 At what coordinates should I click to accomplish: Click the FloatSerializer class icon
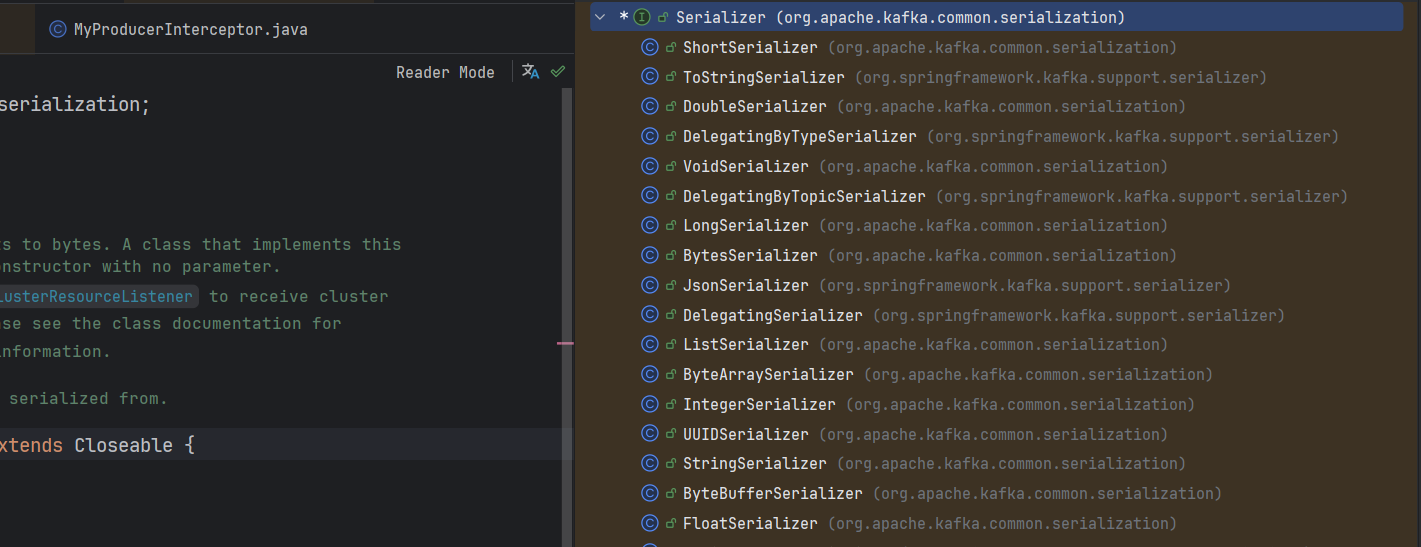[x=649, y=523]
